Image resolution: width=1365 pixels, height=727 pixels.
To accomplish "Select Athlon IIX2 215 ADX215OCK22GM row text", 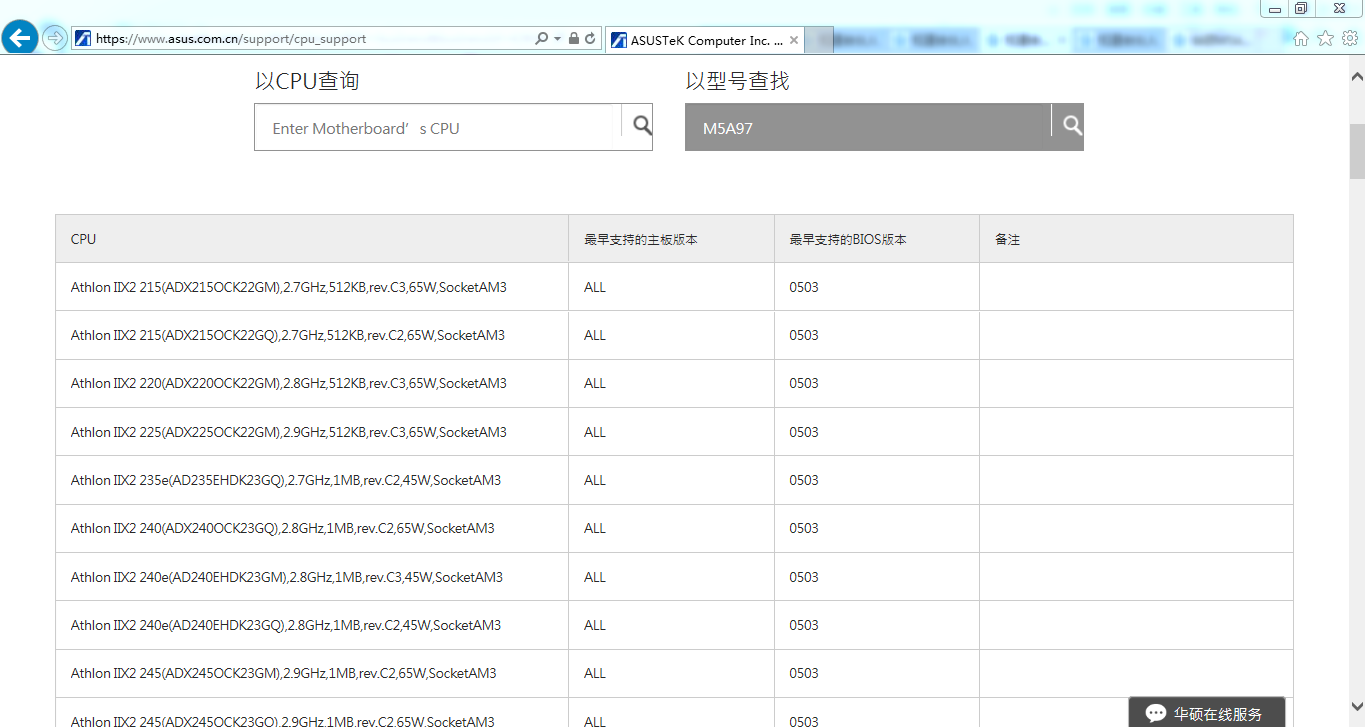I will tap(289, 287).
